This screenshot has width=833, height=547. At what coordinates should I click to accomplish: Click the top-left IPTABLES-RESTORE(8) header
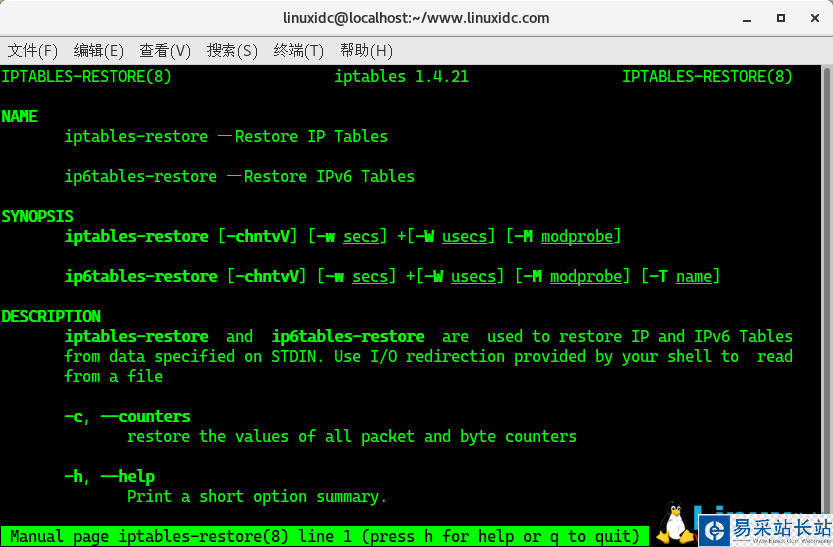click(86, 76)
